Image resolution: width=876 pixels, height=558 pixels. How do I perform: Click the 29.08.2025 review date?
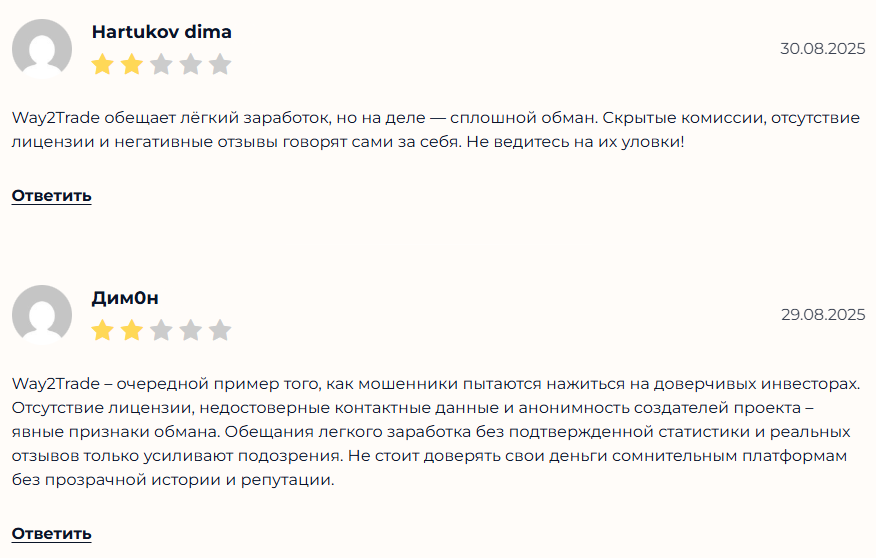coord(822,314)
